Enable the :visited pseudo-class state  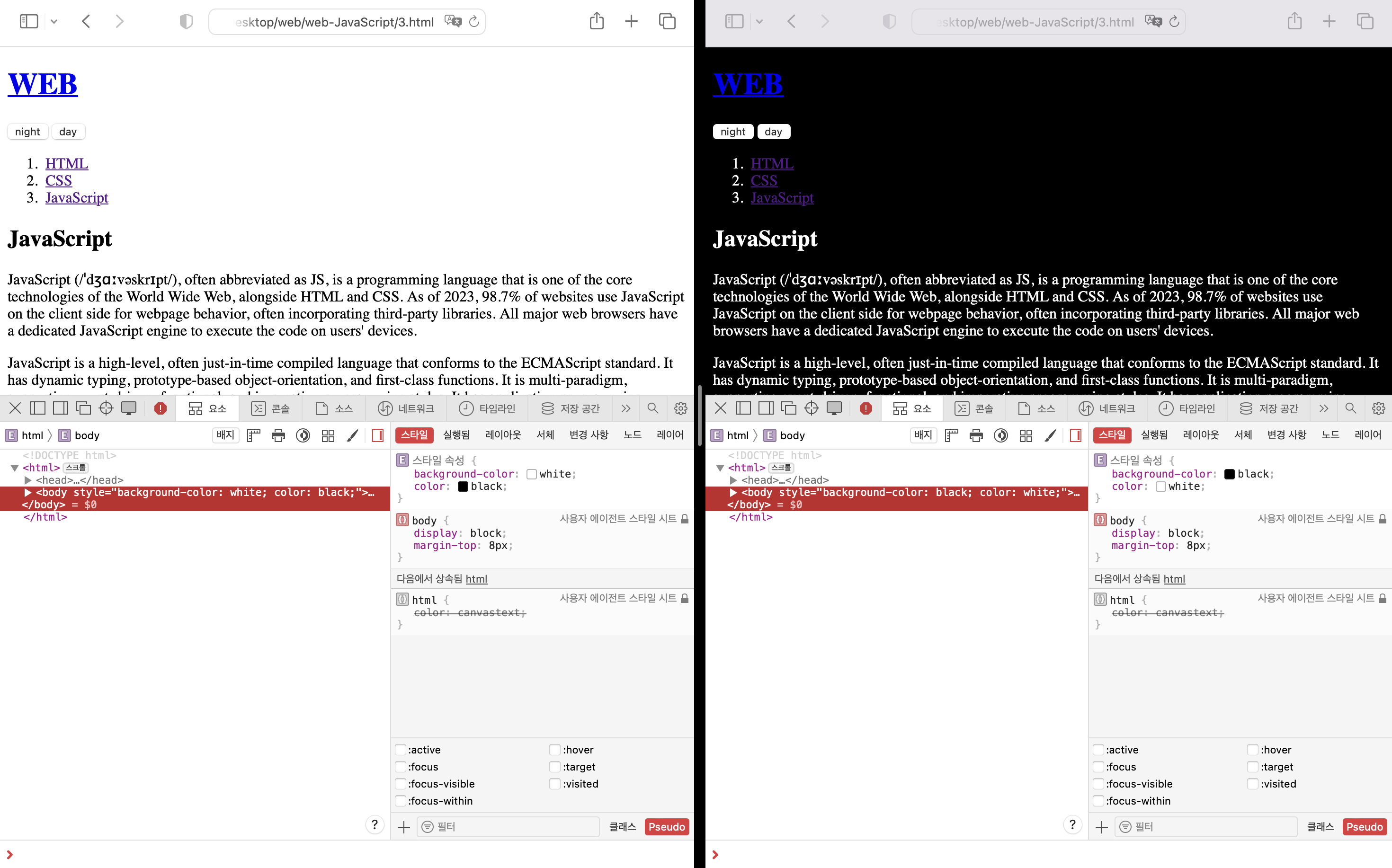coord(555,784)
